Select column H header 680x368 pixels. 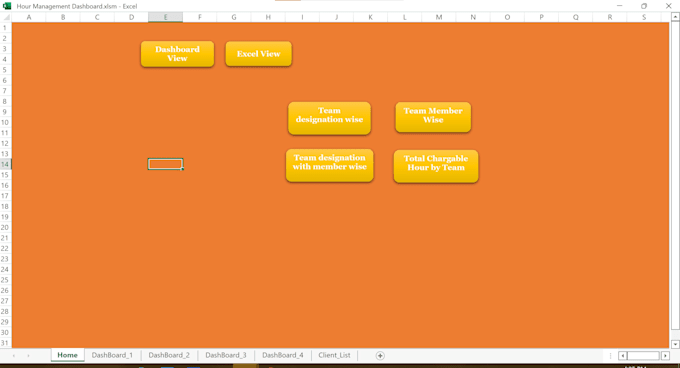coord(268,17)
